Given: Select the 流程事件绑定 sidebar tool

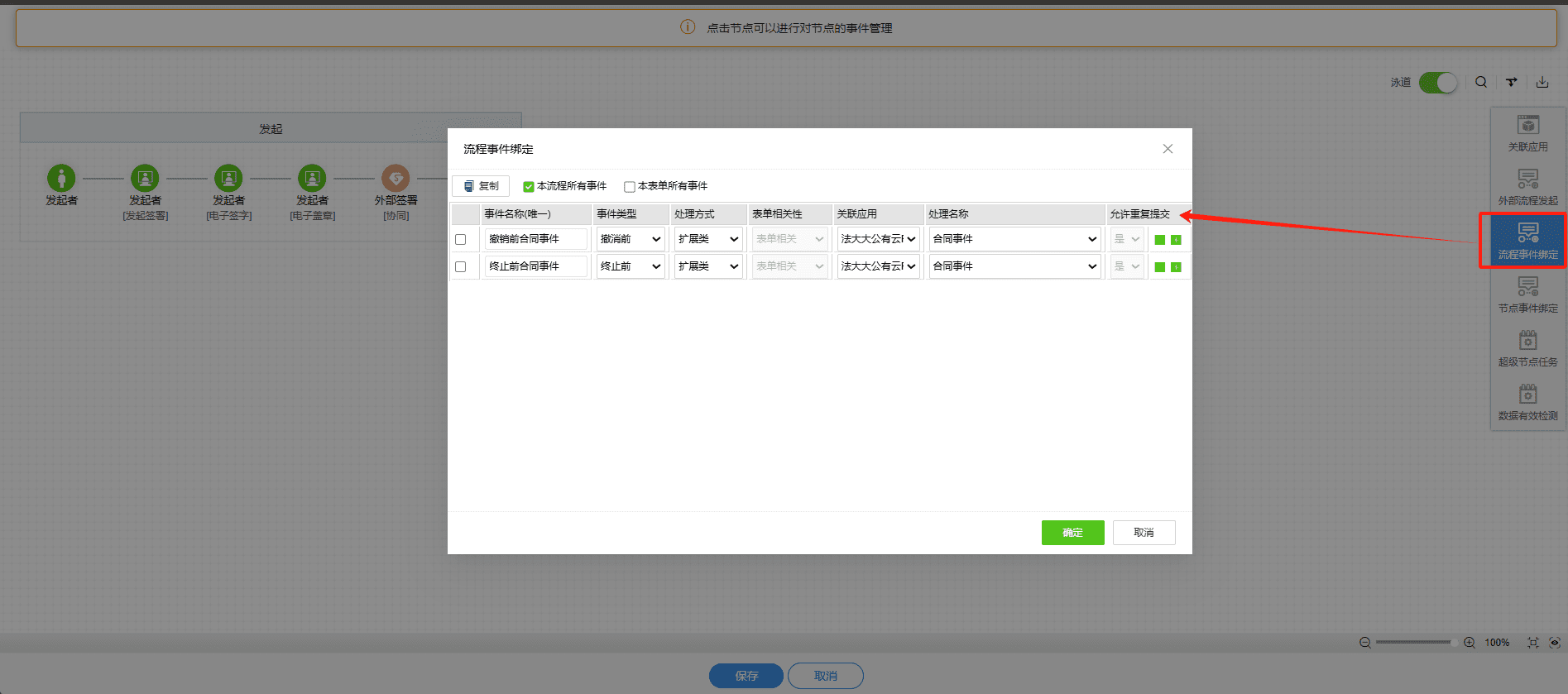Looking at the screenshot, I should point(1527,241).
